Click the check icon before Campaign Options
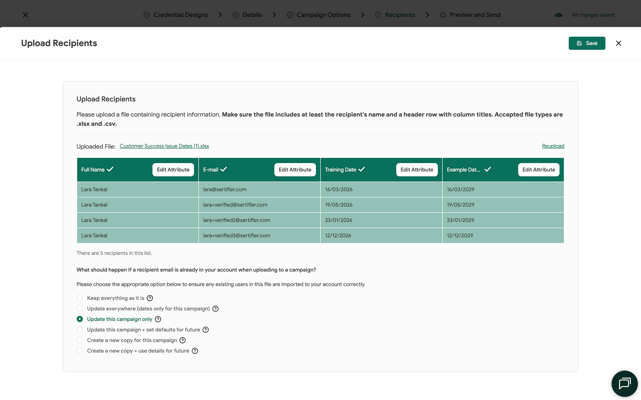 click(x=289, y=15)
